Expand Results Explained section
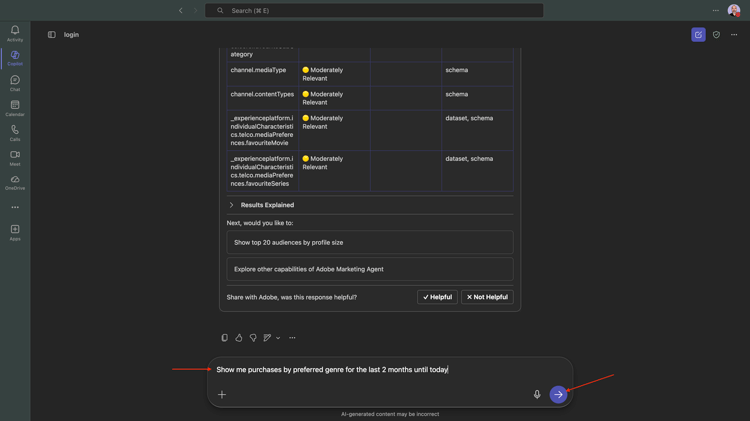 coord(370,205)
